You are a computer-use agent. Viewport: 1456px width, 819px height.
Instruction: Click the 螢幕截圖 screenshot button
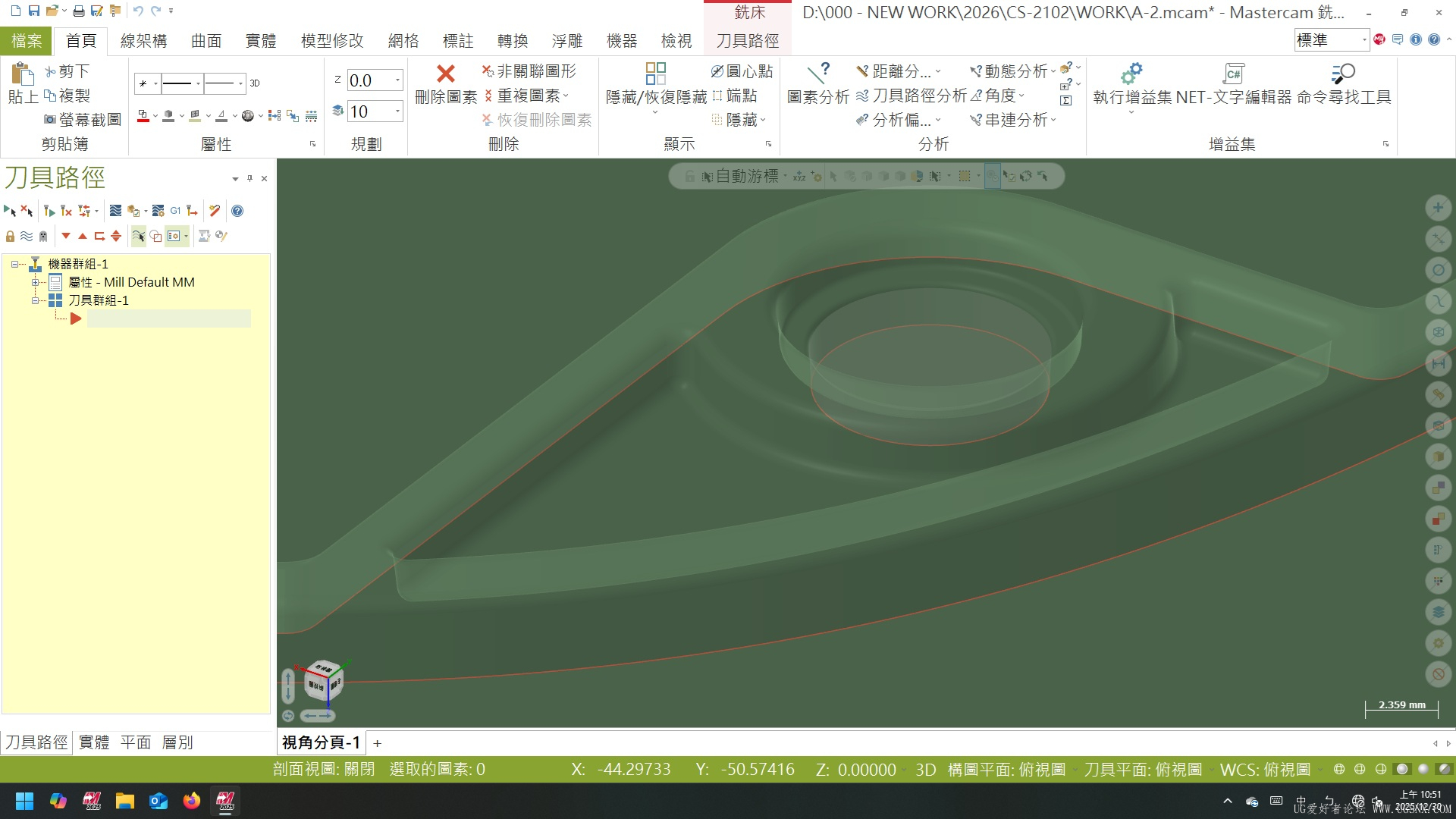pyautogui.click(x=82, y=120)
